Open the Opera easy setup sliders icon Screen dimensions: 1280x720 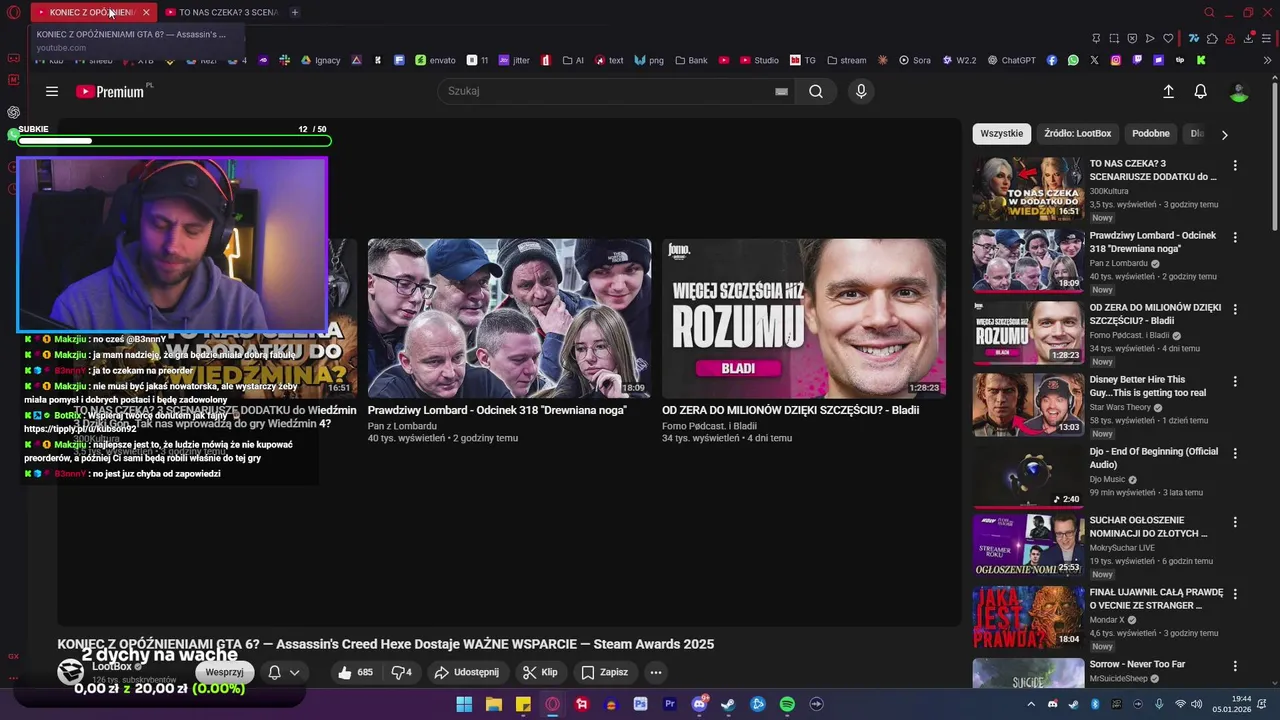point(1267,39)
